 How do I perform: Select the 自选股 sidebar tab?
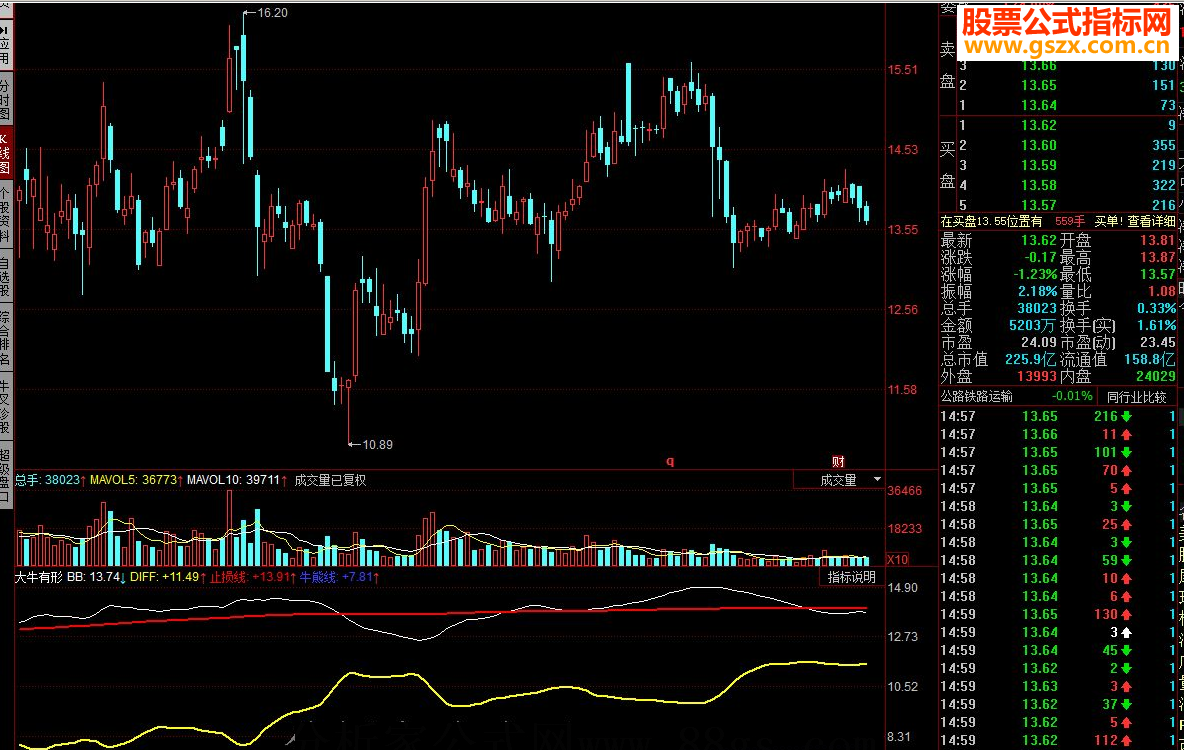click(x=5, y=278)
